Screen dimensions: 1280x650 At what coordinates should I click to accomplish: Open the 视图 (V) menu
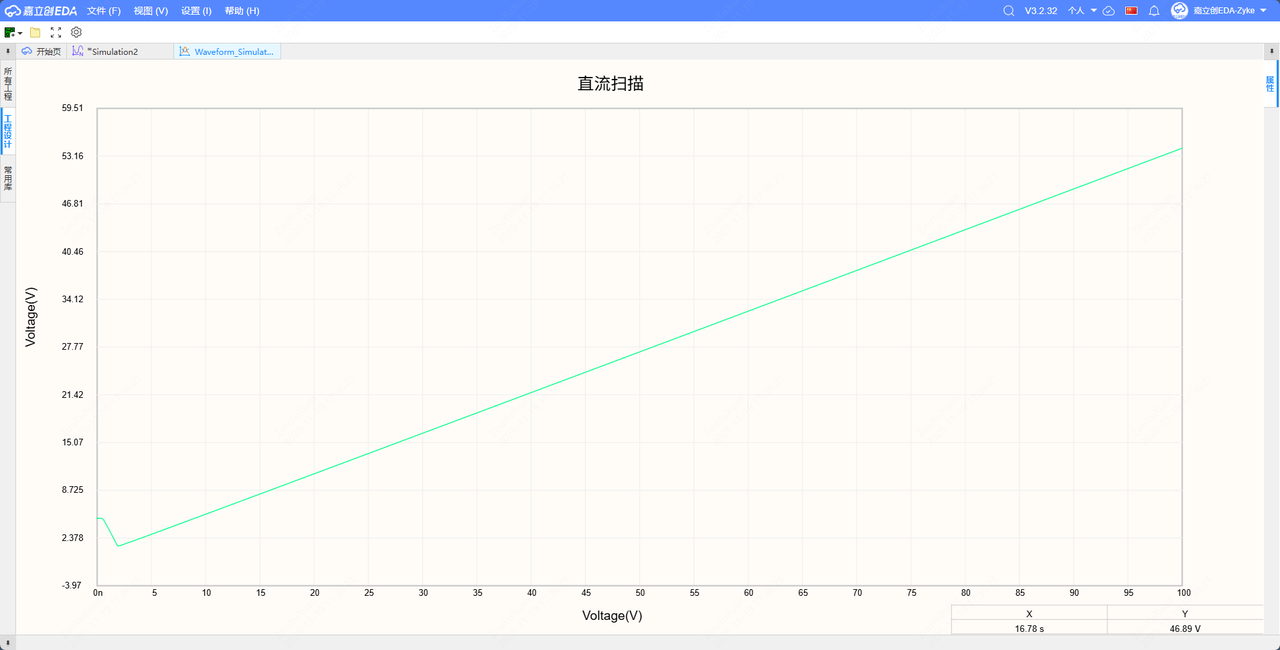tap(151, 11)
